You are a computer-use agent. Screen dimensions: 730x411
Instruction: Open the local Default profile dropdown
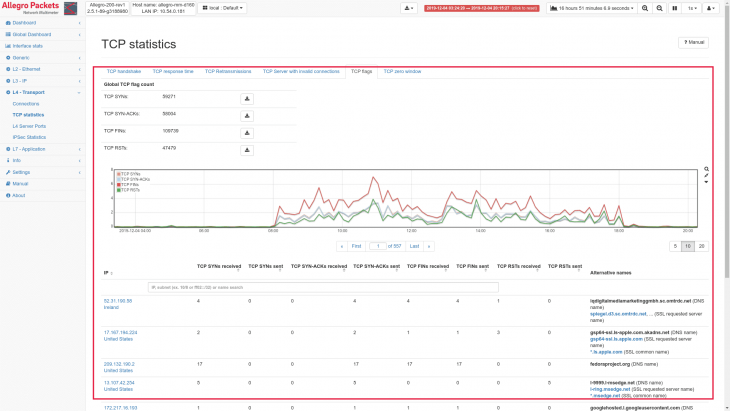tap(225, 8)
